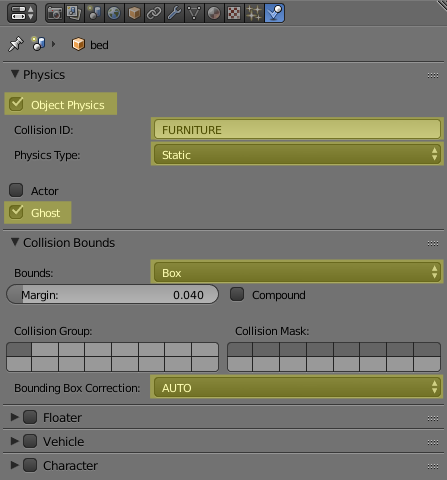Tick the Compound checkbox

(237, 294)
